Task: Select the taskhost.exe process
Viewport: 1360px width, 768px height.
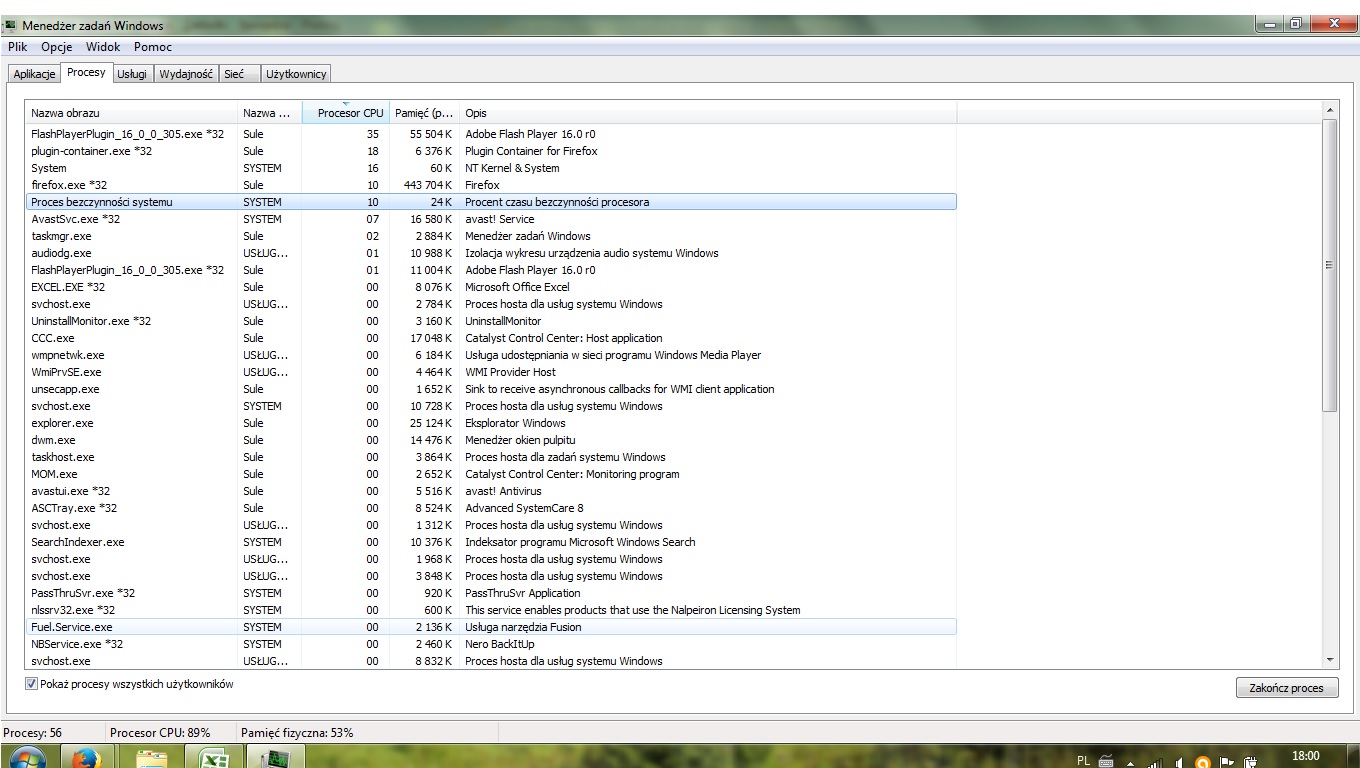Action: tap(491, 457)
